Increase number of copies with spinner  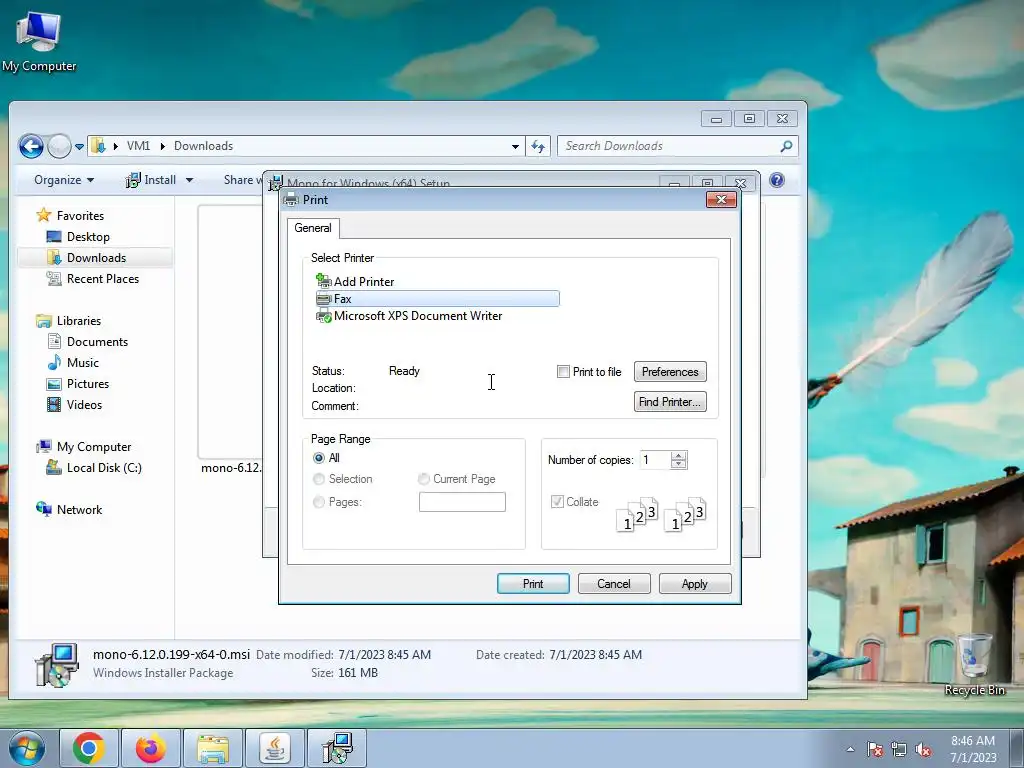(679, 456)
